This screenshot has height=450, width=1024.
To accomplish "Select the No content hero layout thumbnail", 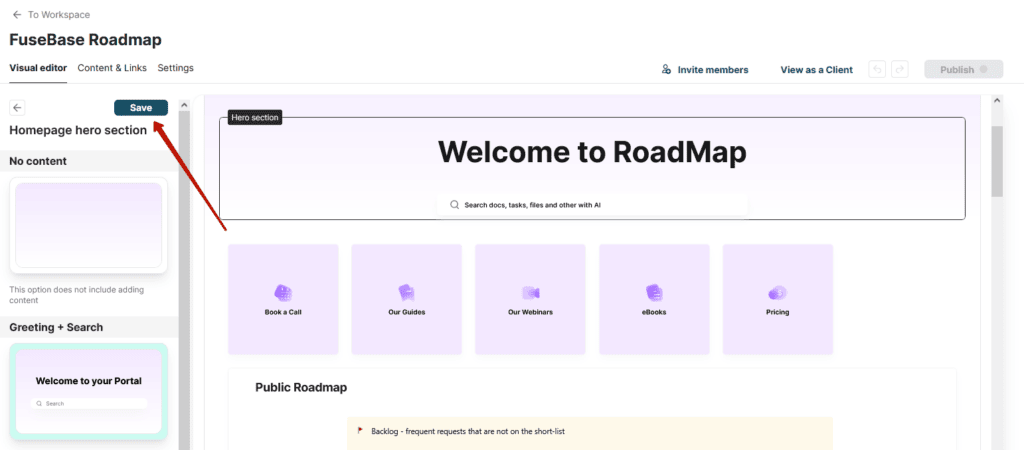I will coord(89,225).
